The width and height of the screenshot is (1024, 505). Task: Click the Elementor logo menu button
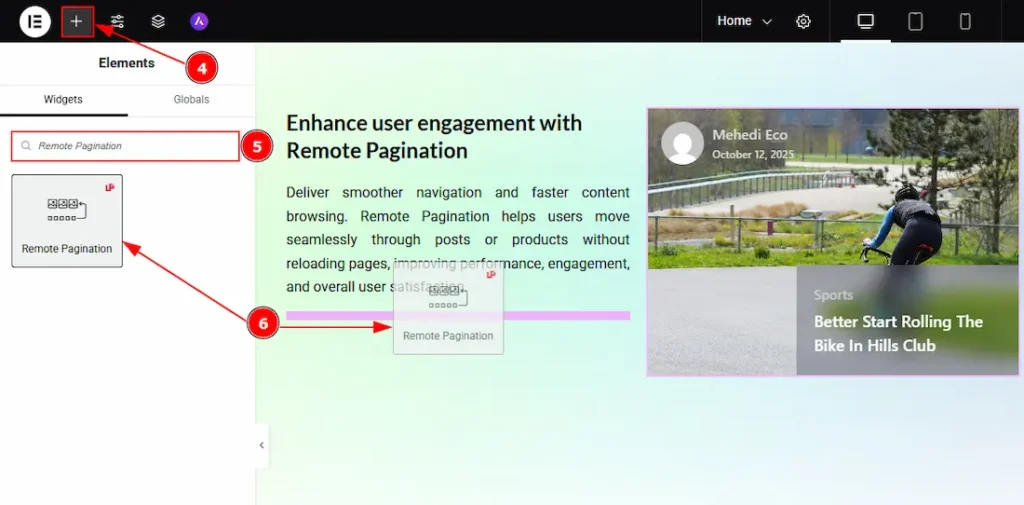(35, 21)
